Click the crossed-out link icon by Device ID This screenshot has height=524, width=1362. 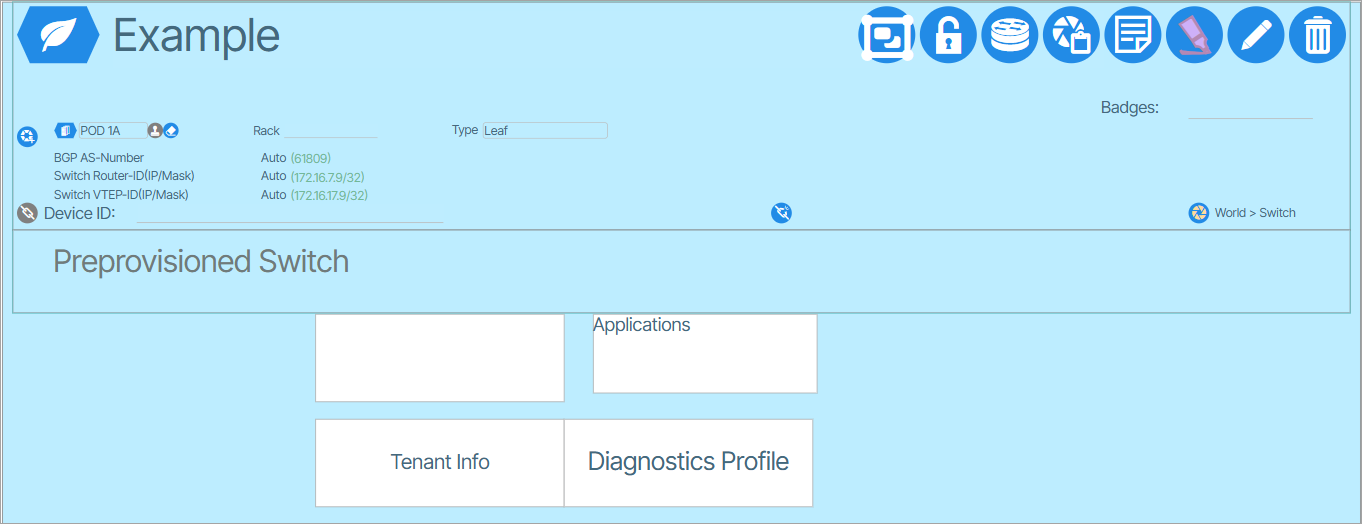[x=28, y=213]
